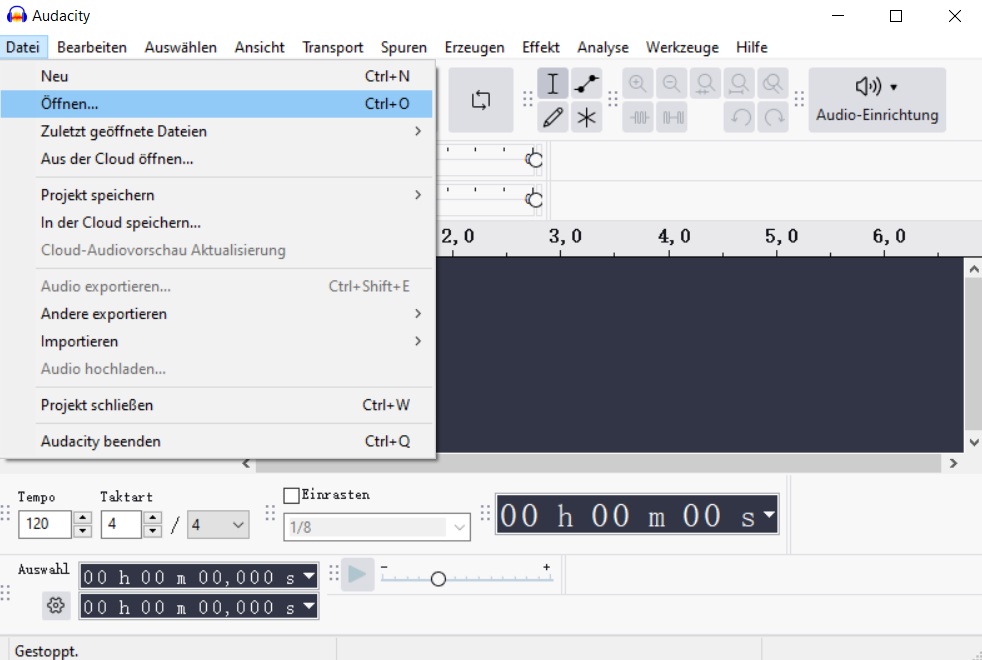This screenshot has height=660, width=982.
Task: Decrease Tempo with its down arrow
Action: [83, 531]
